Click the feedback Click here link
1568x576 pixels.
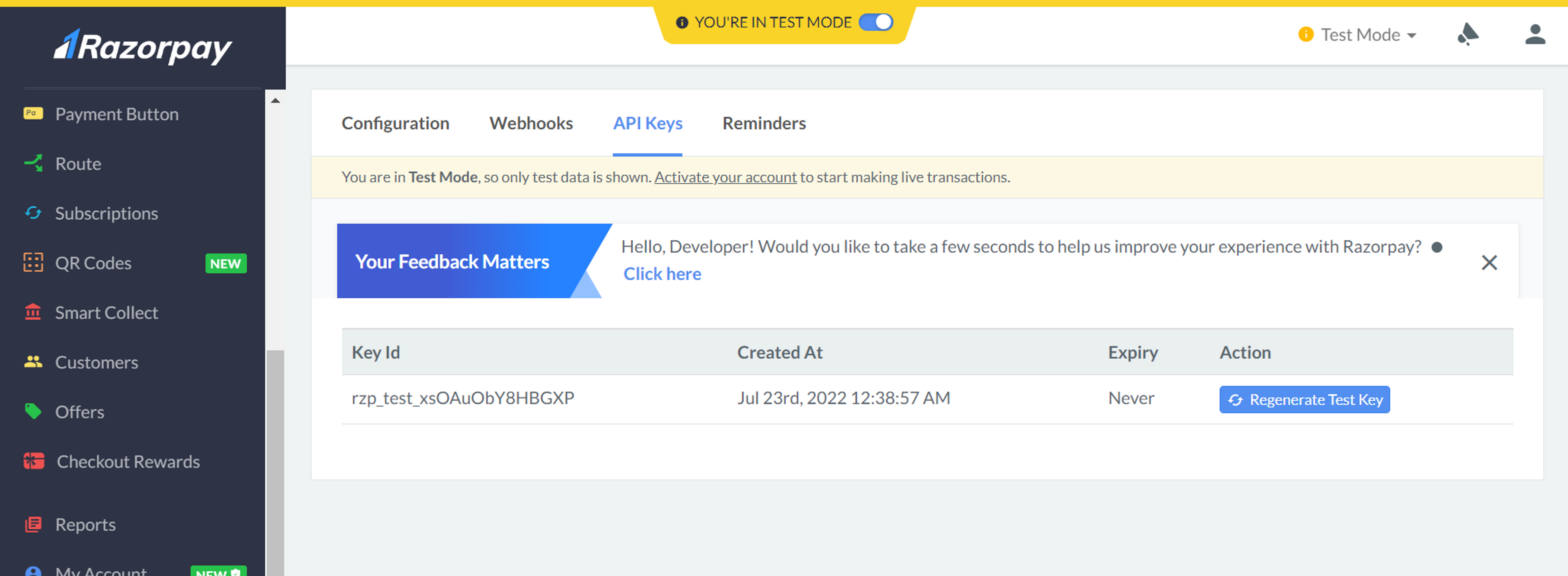(662, 274)
